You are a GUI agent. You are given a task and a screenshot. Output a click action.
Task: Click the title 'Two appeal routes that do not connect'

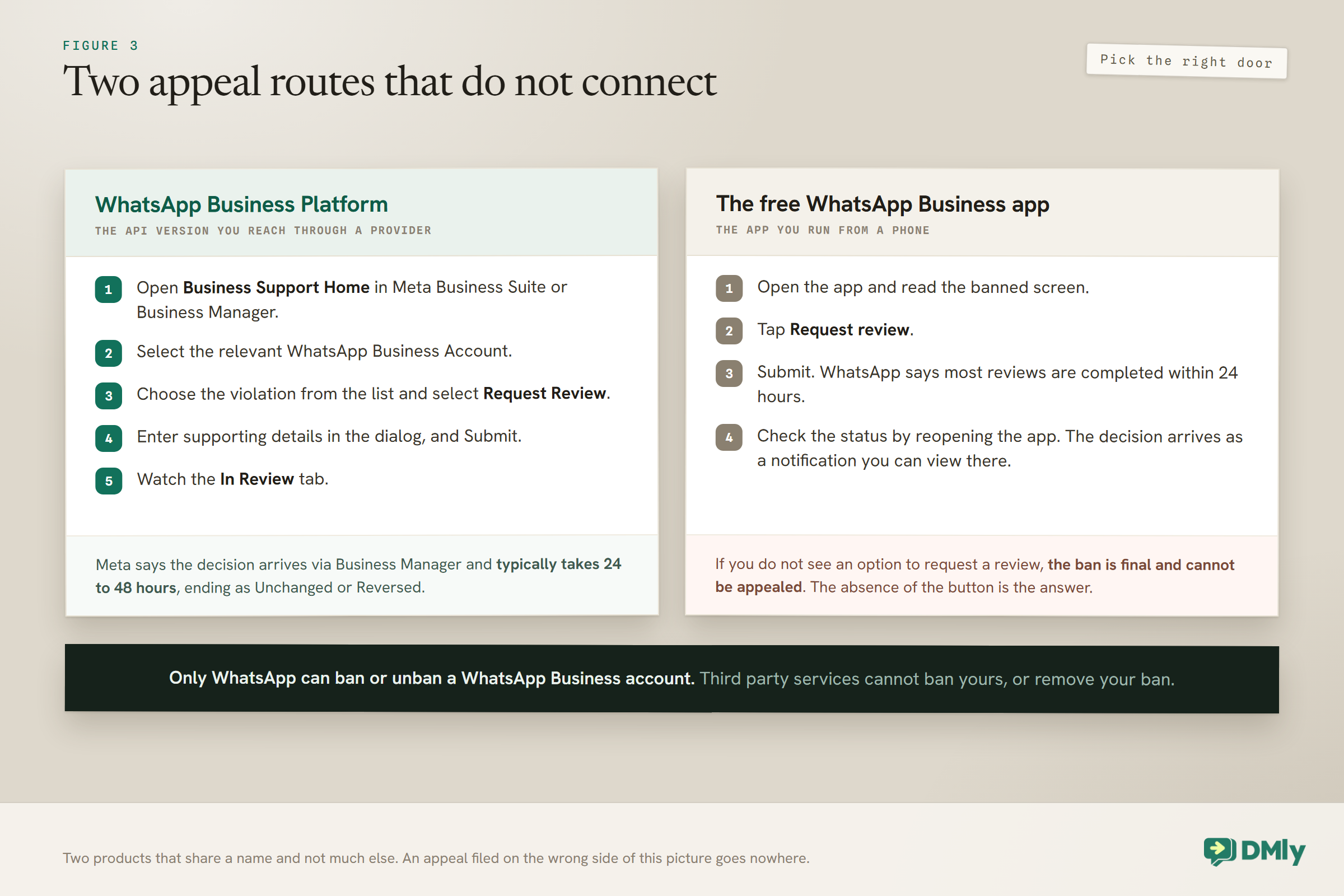[389, 83]
